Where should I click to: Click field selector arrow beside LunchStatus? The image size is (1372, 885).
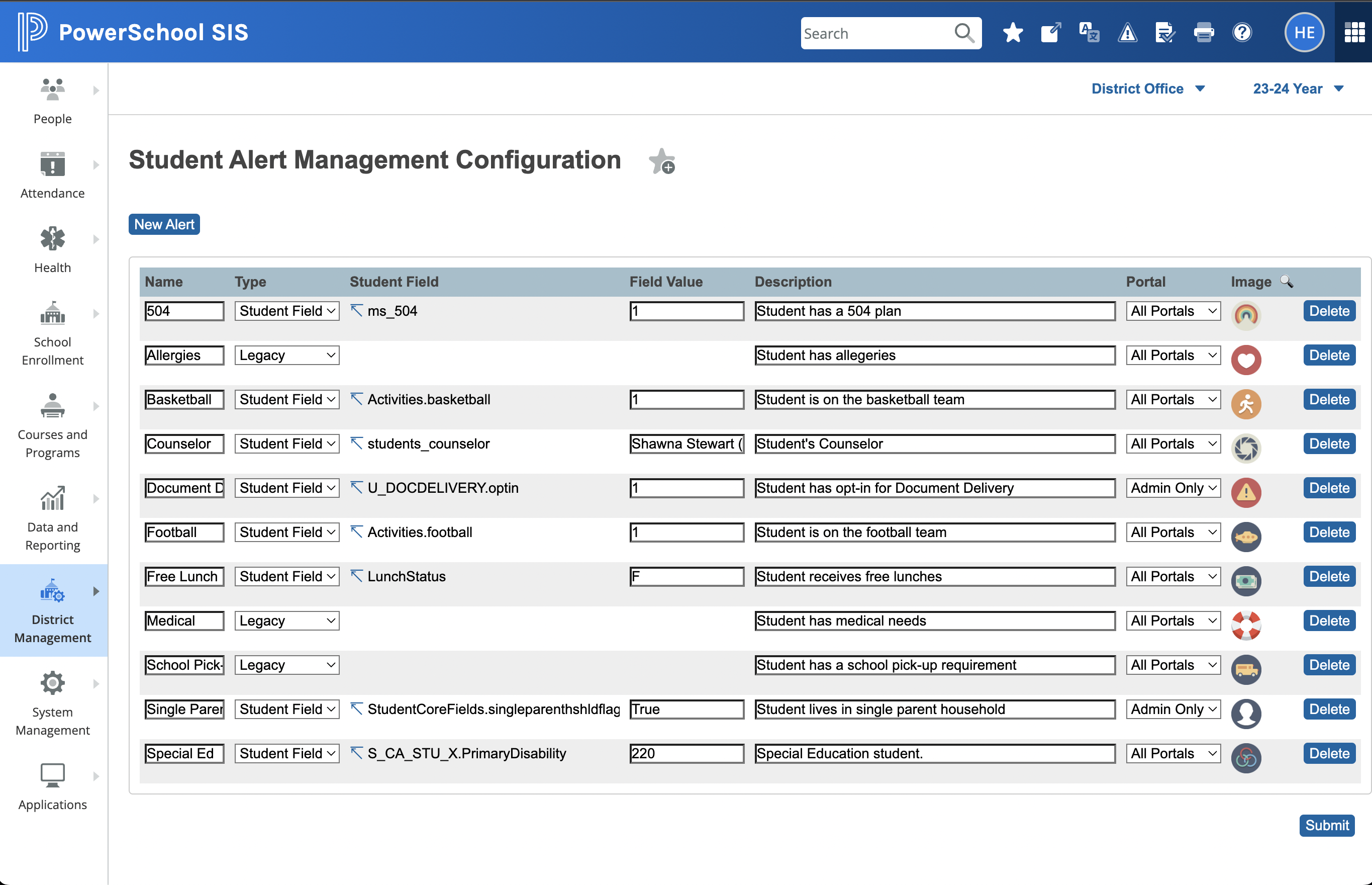pos(357,576)
